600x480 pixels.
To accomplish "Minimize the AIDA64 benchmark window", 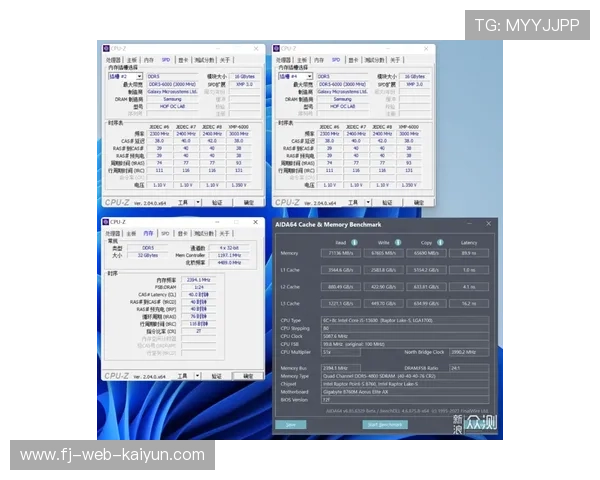I will click(x=468, y=224).
